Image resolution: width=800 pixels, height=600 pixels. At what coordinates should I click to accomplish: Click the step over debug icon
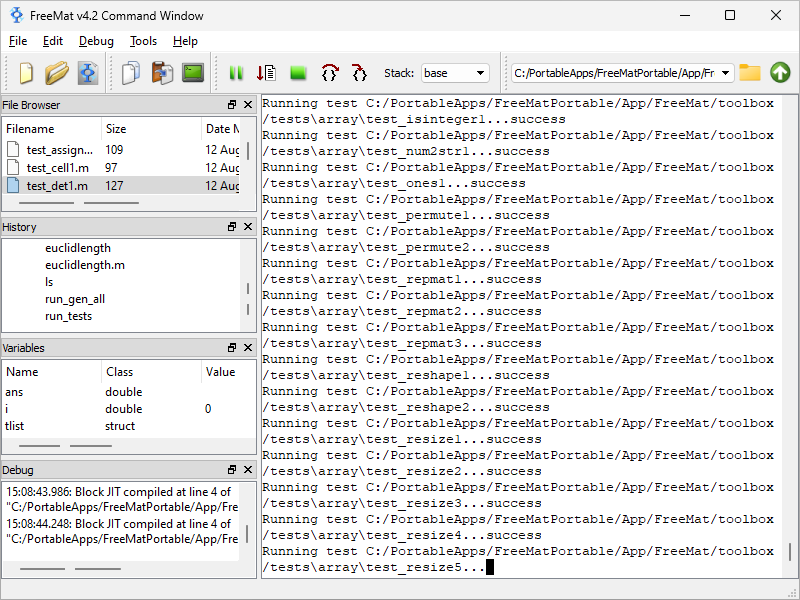pos(329,73)
